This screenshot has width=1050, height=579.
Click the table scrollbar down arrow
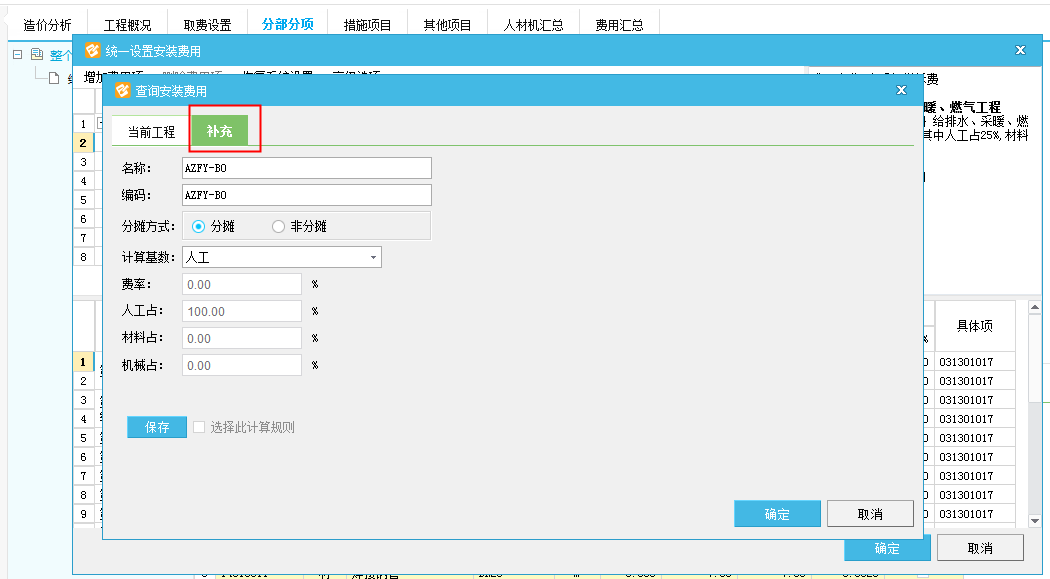click(1035, 521)
